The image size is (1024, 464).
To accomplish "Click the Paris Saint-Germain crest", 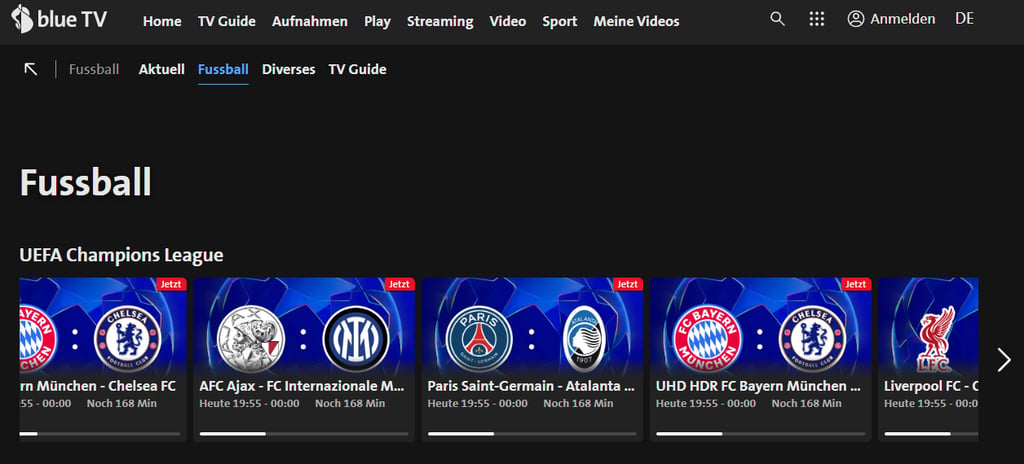I will [x=479, y=339].
